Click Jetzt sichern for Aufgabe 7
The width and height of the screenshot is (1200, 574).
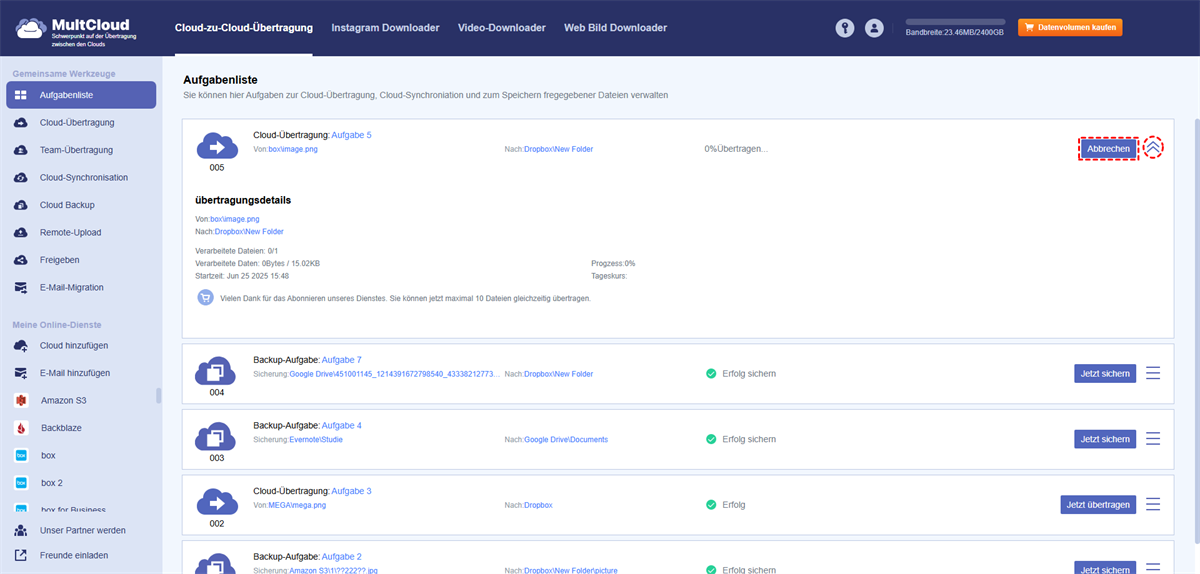1105,373
